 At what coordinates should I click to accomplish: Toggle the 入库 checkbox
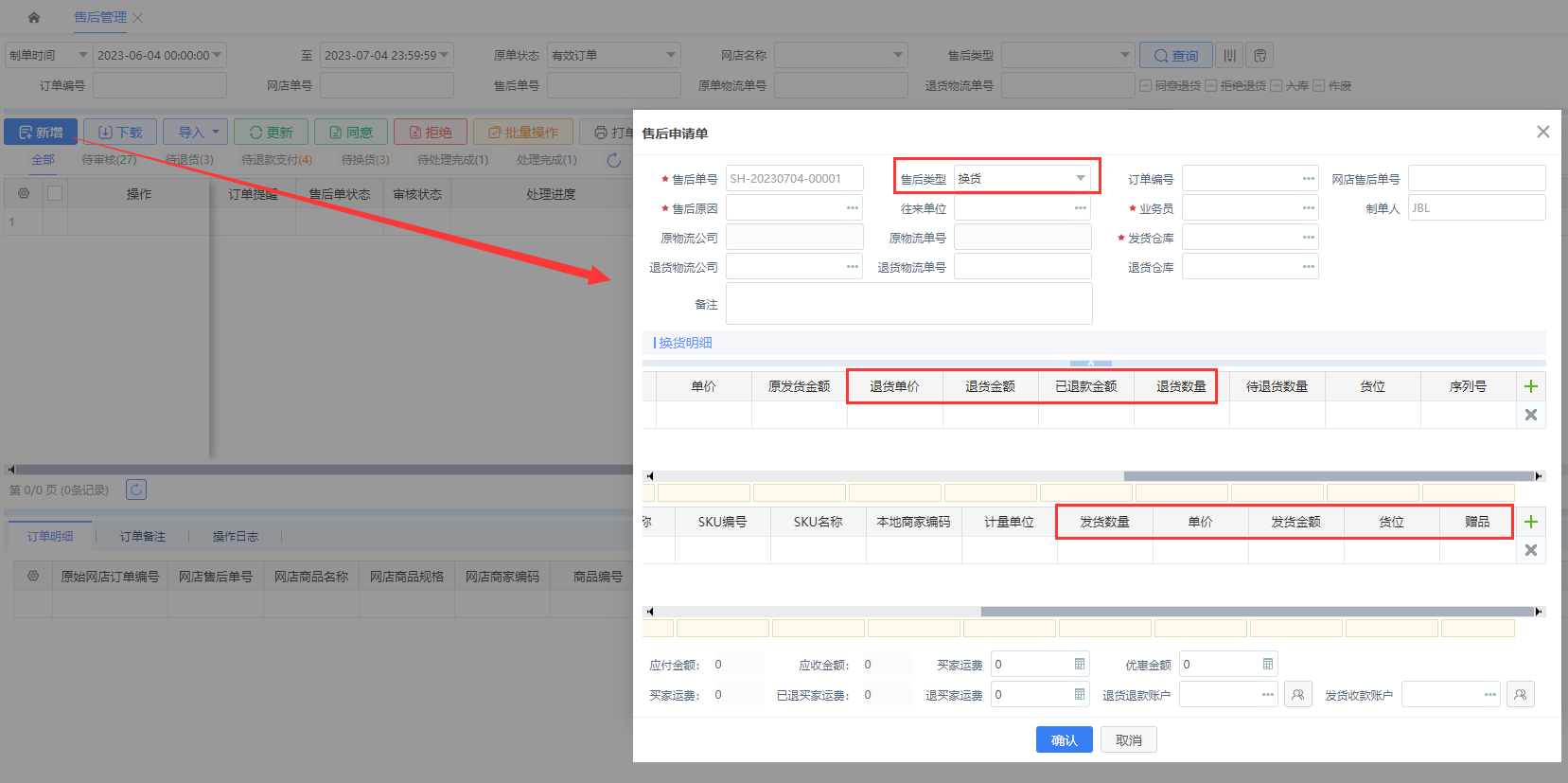pos(1276,86)
